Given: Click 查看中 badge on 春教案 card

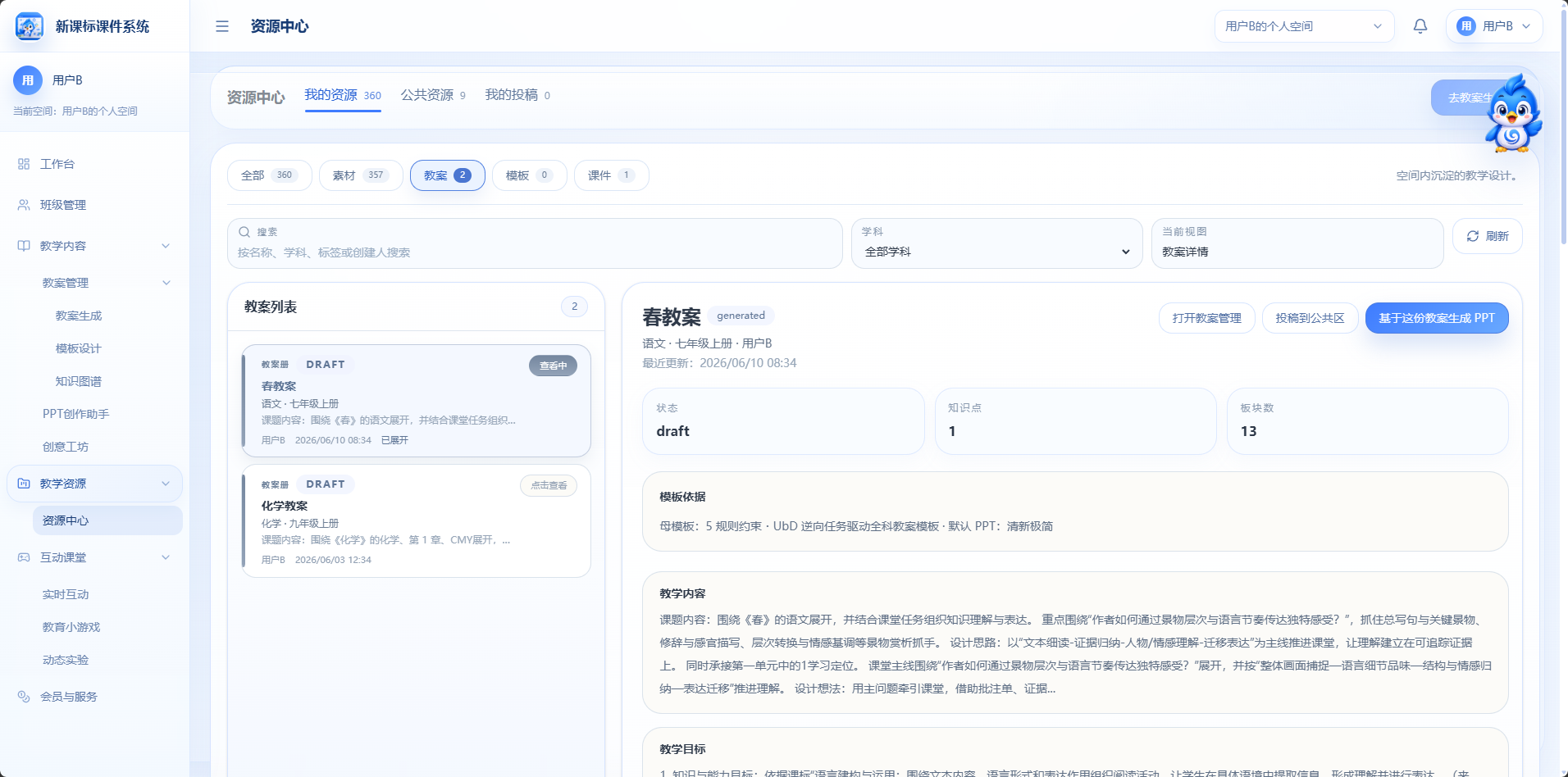Looking at the screenshot, I should point(553,366).
